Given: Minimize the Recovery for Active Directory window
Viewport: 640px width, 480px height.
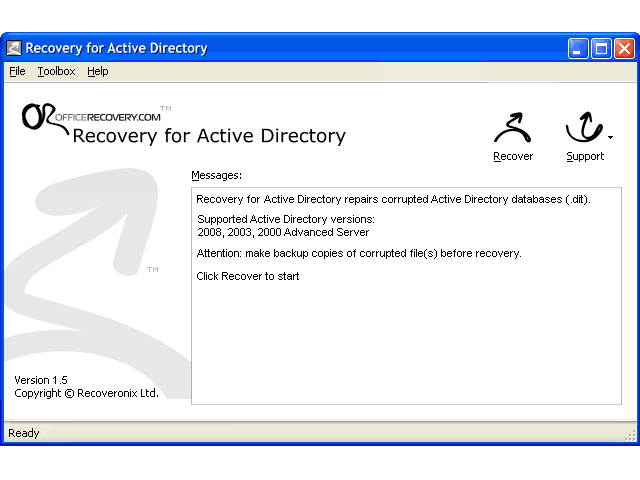Looking at the screenshot, I should pyautogui.click(x=578, y=49).
